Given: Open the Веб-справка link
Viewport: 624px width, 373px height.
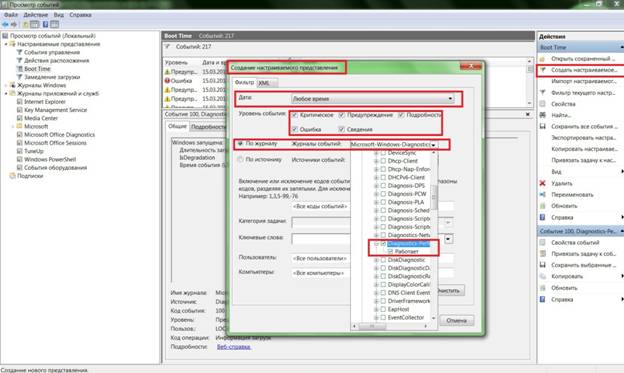Looking at the screenshot, I should point(234,347).
